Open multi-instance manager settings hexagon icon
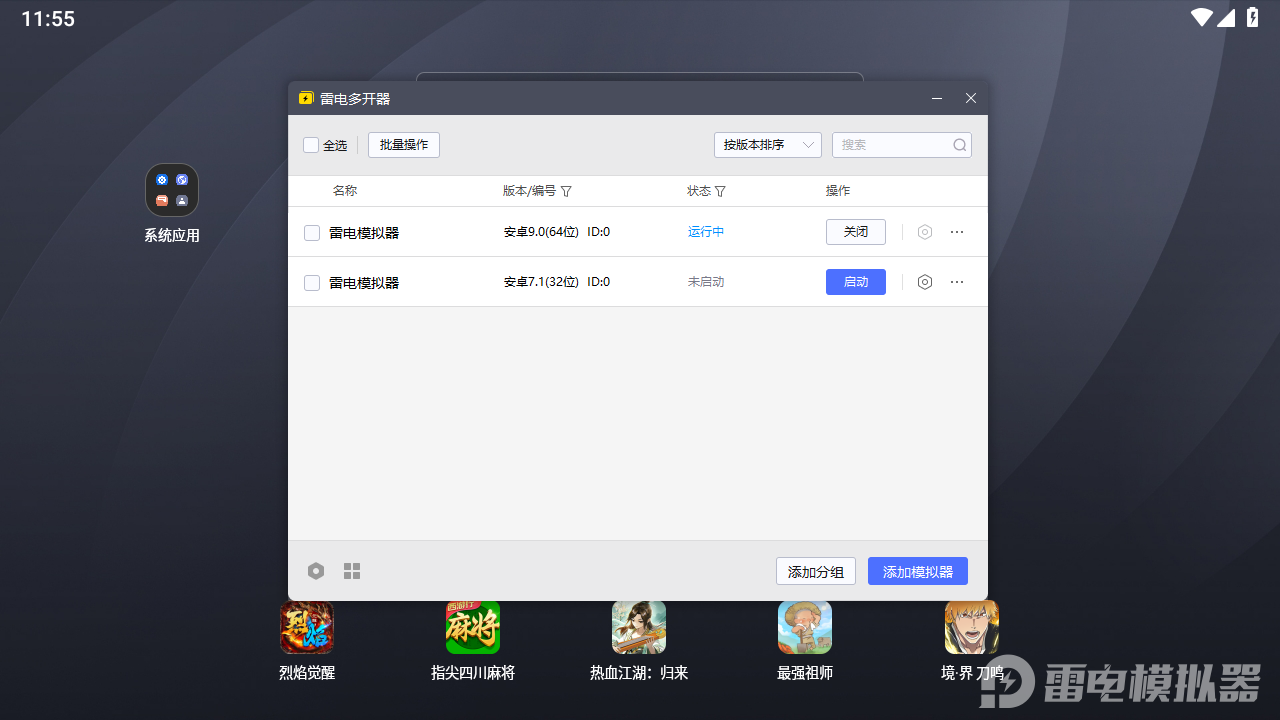This screenshot has height=720, width=1280. (316, 571)
